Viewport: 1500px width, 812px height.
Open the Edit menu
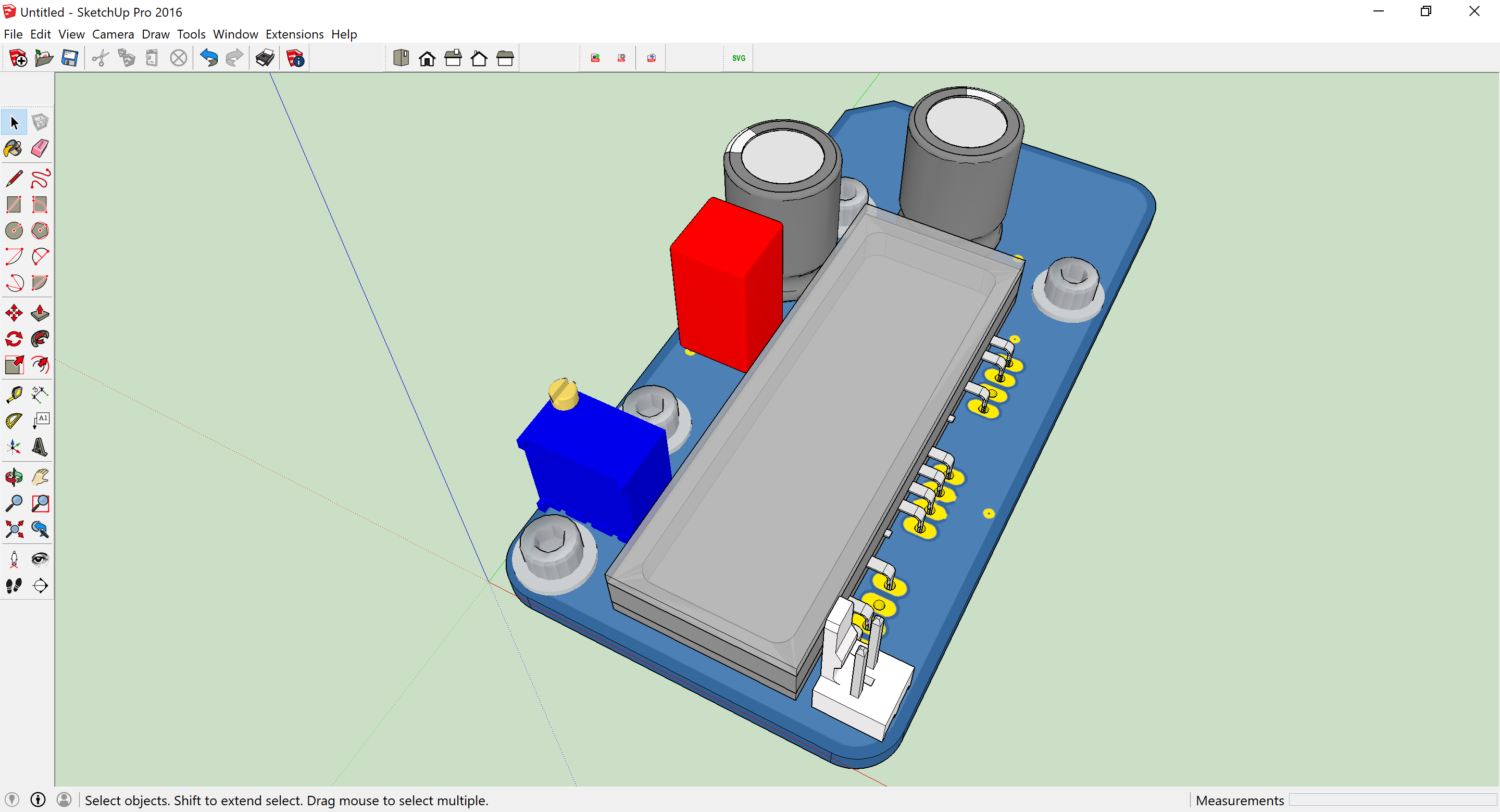click(x=40, y=34)
